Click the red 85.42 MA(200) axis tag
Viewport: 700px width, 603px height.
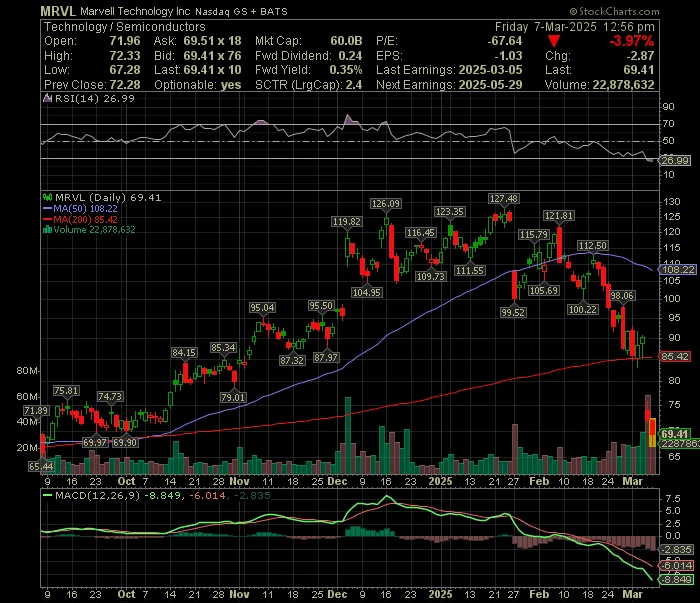674,357
